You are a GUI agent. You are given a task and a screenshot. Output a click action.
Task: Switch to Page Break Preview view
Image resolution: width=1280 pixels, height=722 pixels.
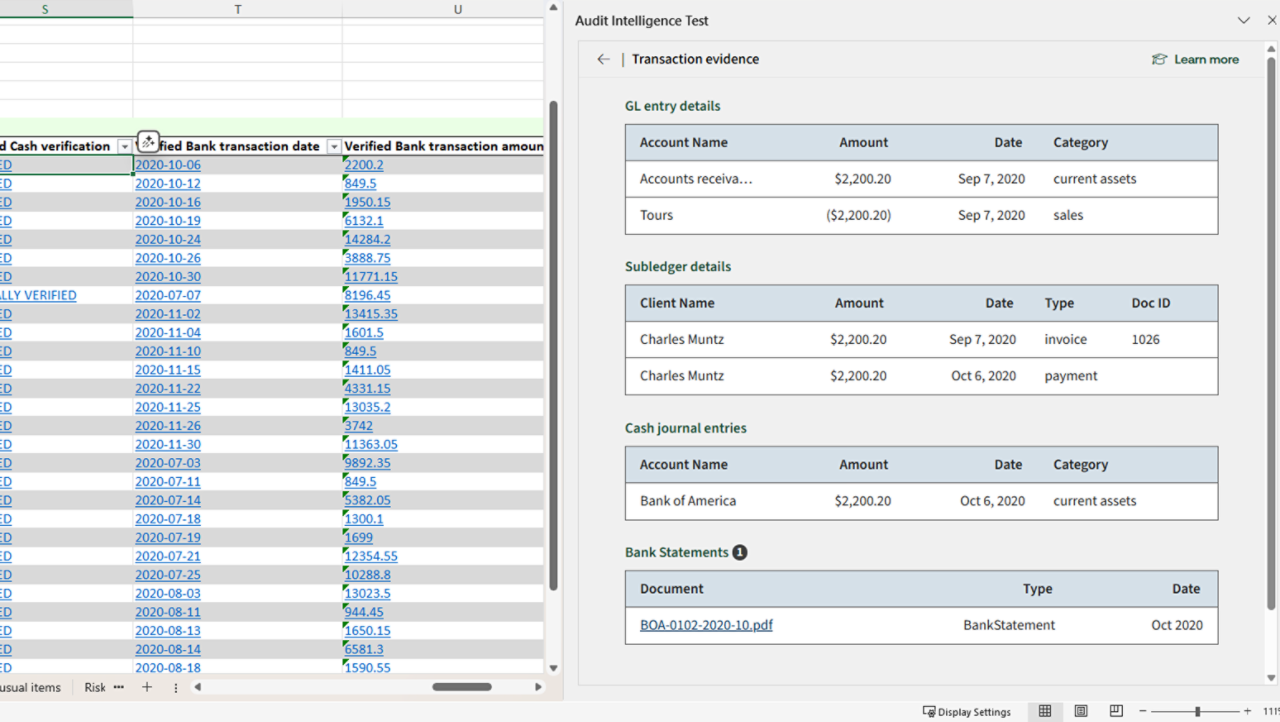(x=1117, y=711)
